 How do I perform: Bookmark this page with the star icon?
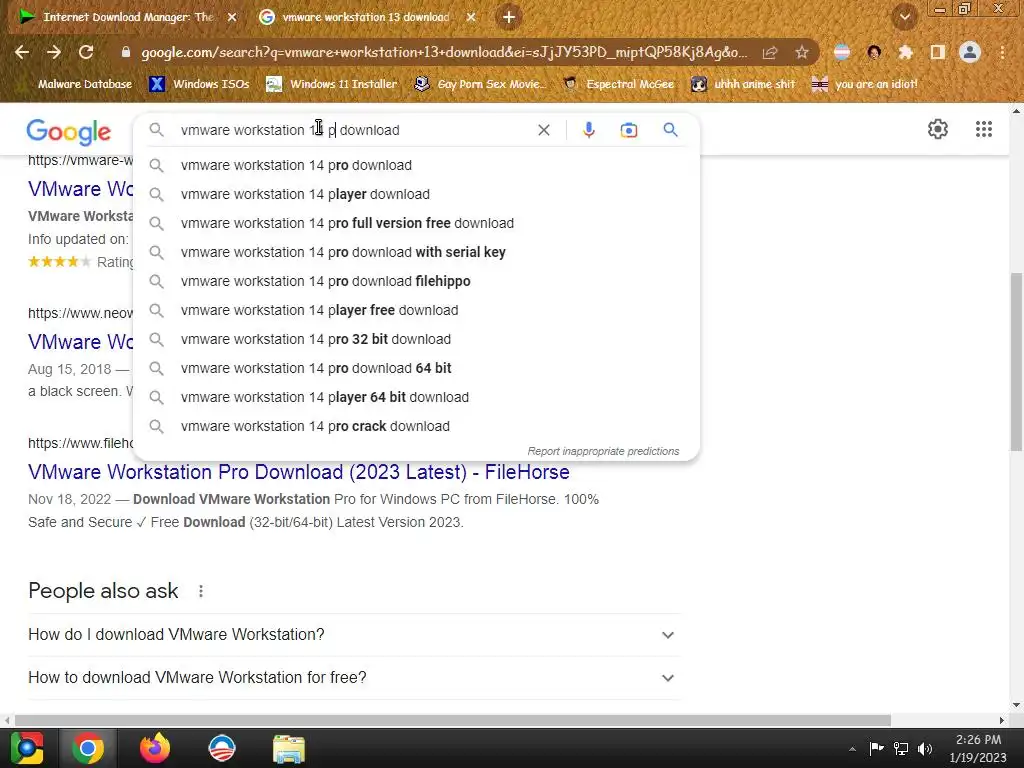tap(801, 52)
